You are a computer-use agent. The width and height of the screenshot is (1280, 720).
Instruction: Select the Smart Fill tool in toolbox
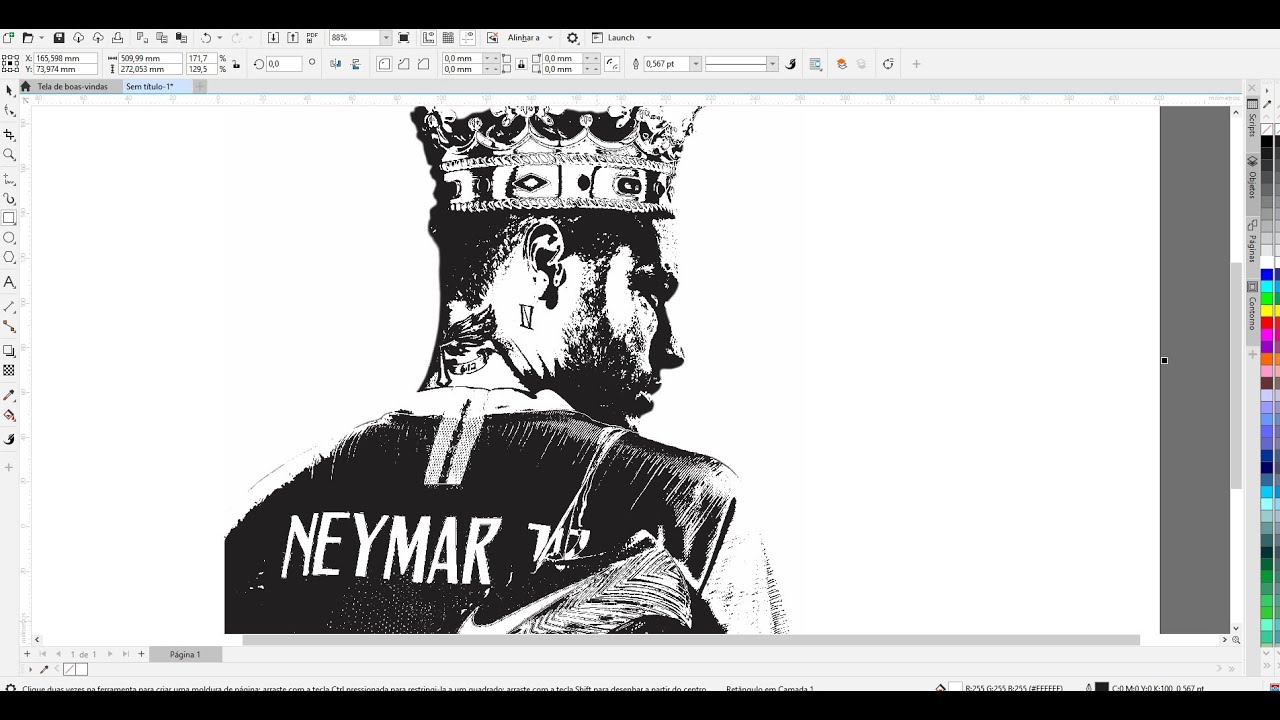9,439
